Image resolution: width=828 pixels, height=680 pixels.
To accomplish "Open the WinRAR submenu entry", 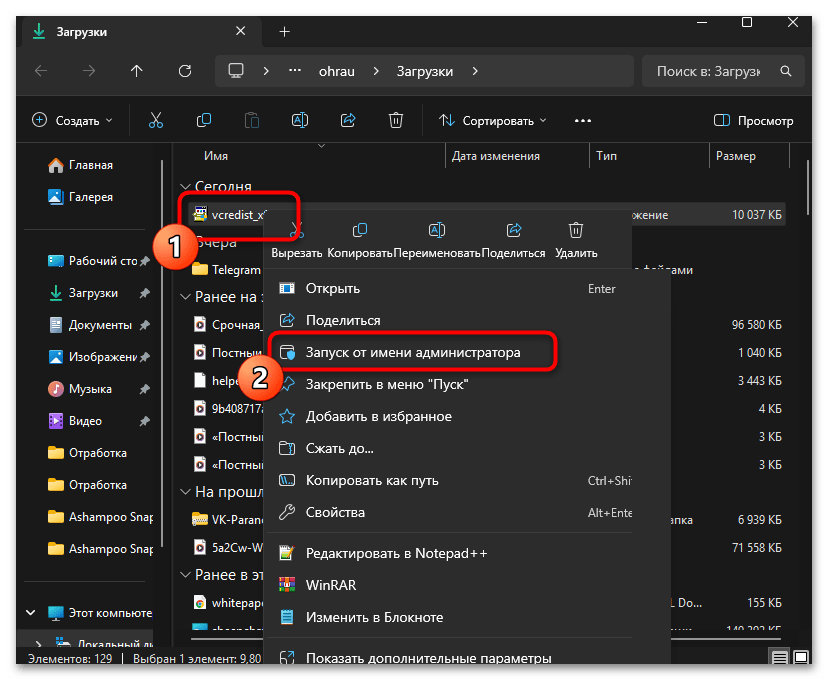I will [449, 585].
